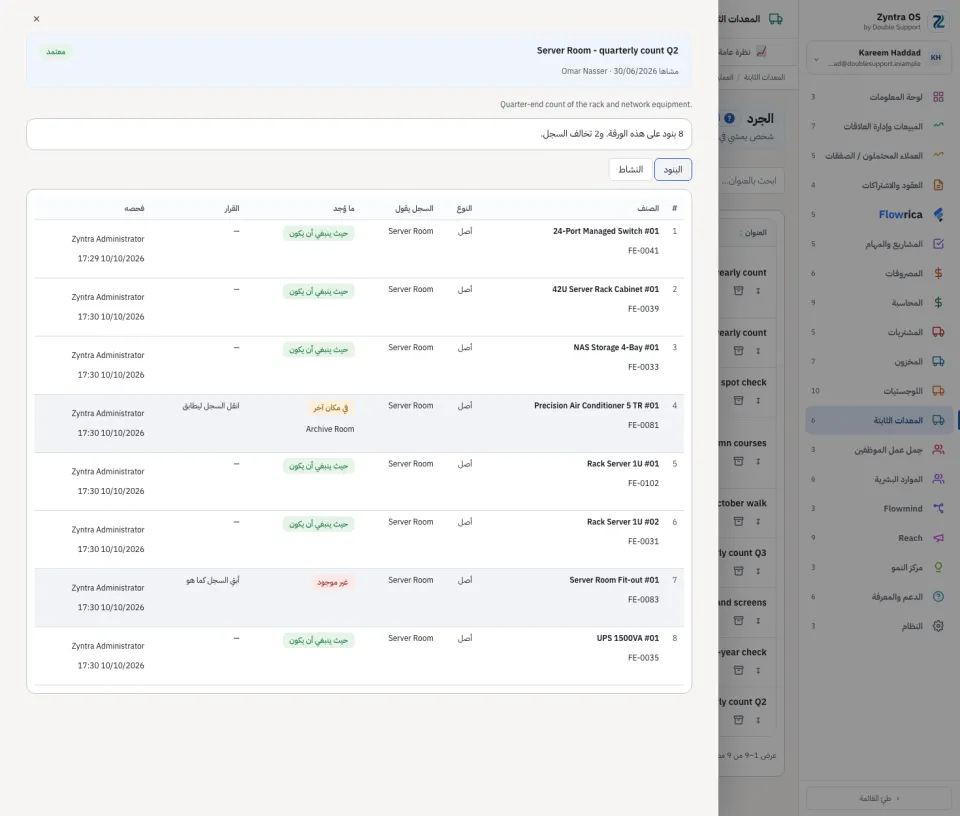Image resolution: width=960 pixels, height=816 pixels.
Task: Open المشاريع والمهام checkbox icon
Action: [938, 244]
